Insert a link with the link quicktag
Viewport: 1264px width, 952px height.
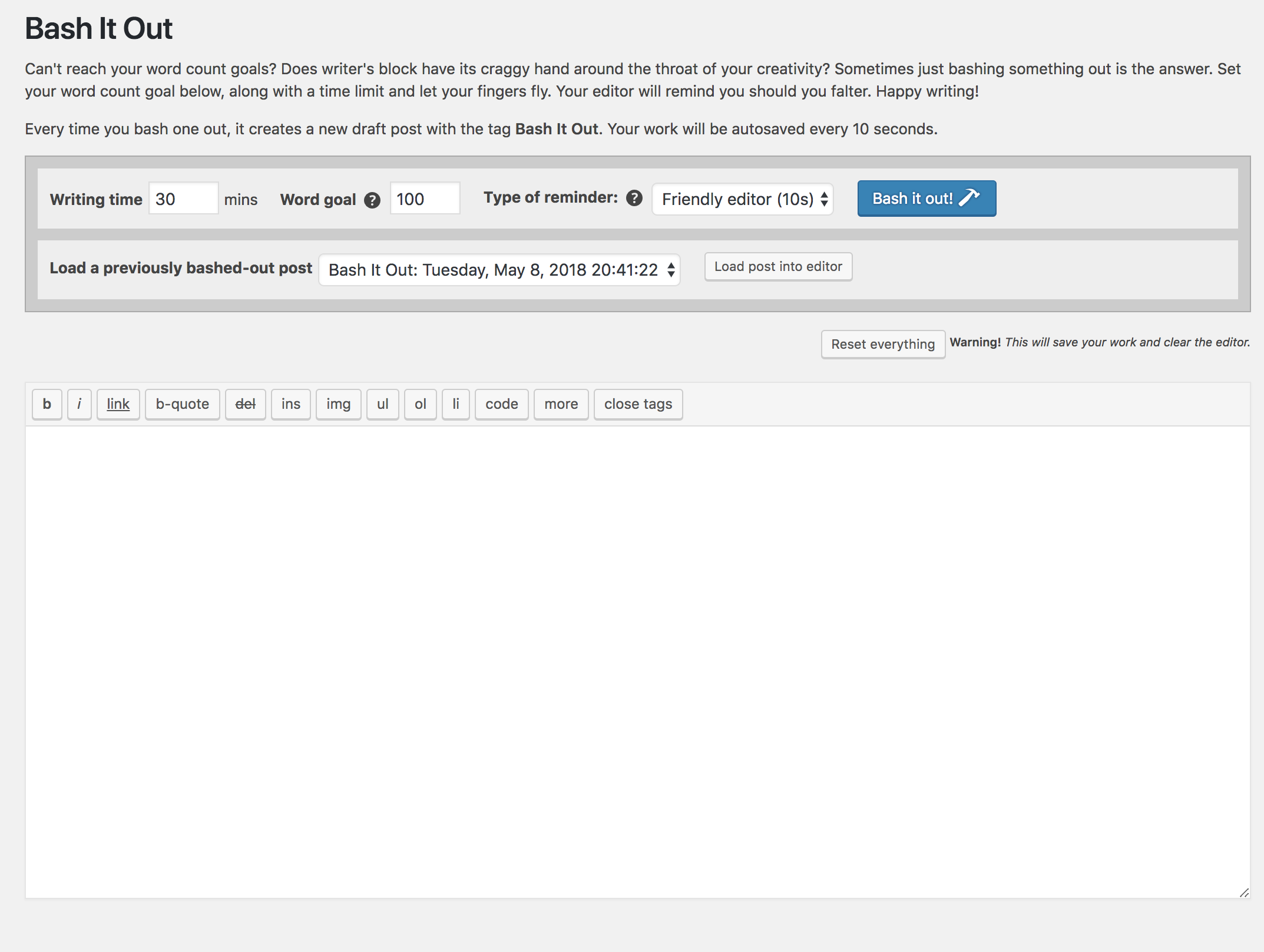click(x=118, y=404)
